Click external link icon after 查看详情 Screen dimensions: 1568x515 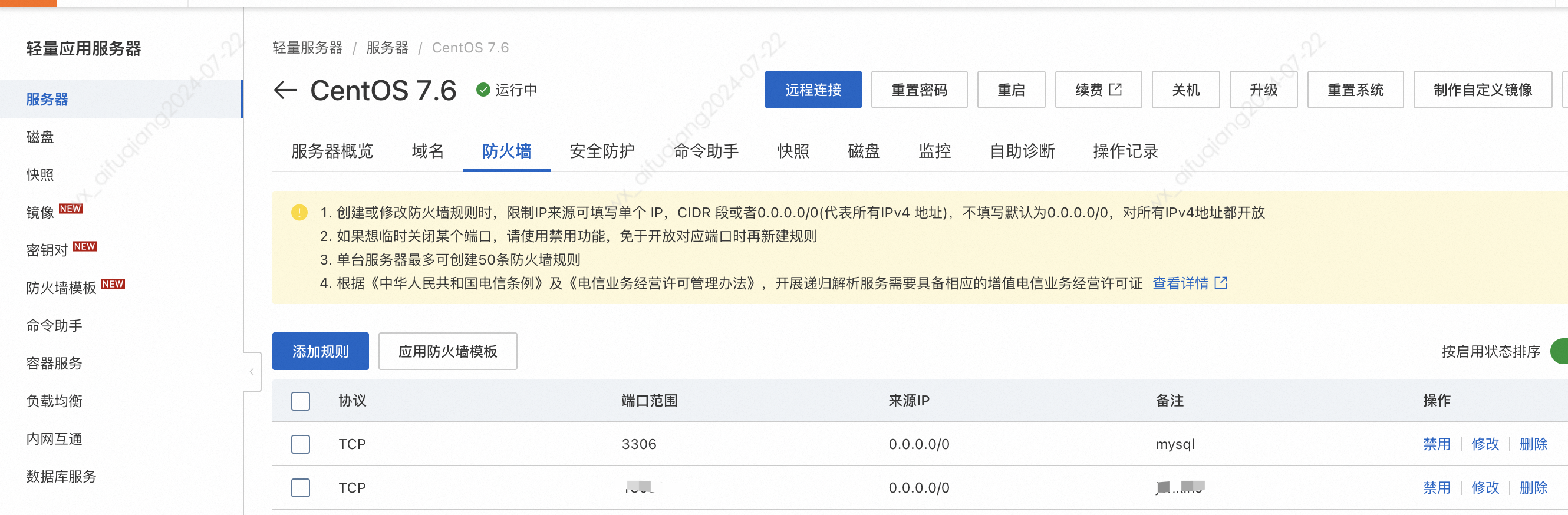pos(1220,283)
